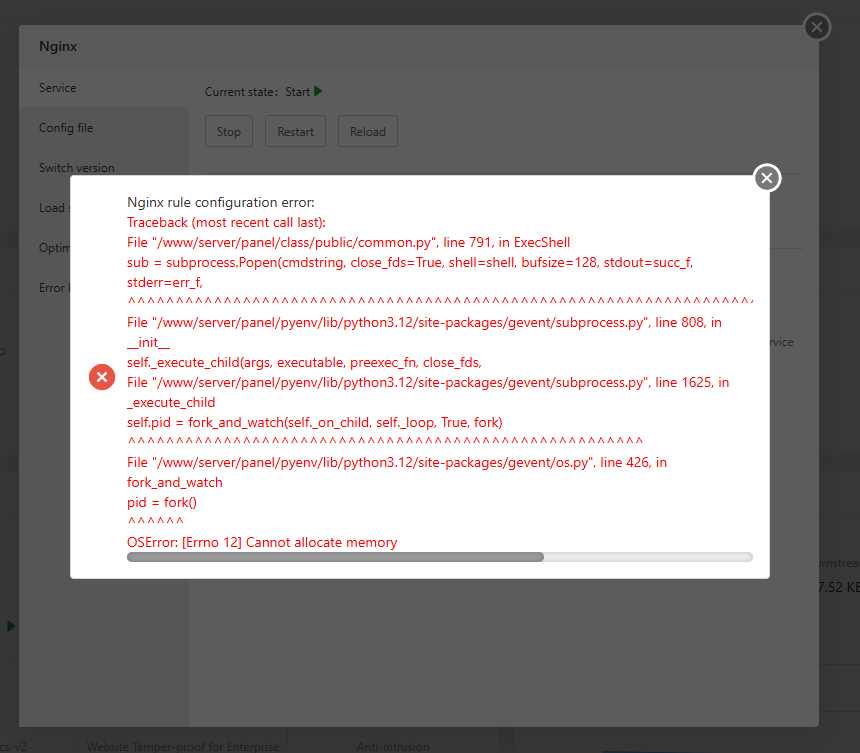Open the Switch version tab
The width and height of the screenshot is (860, 753).
[x=104, y=167]
